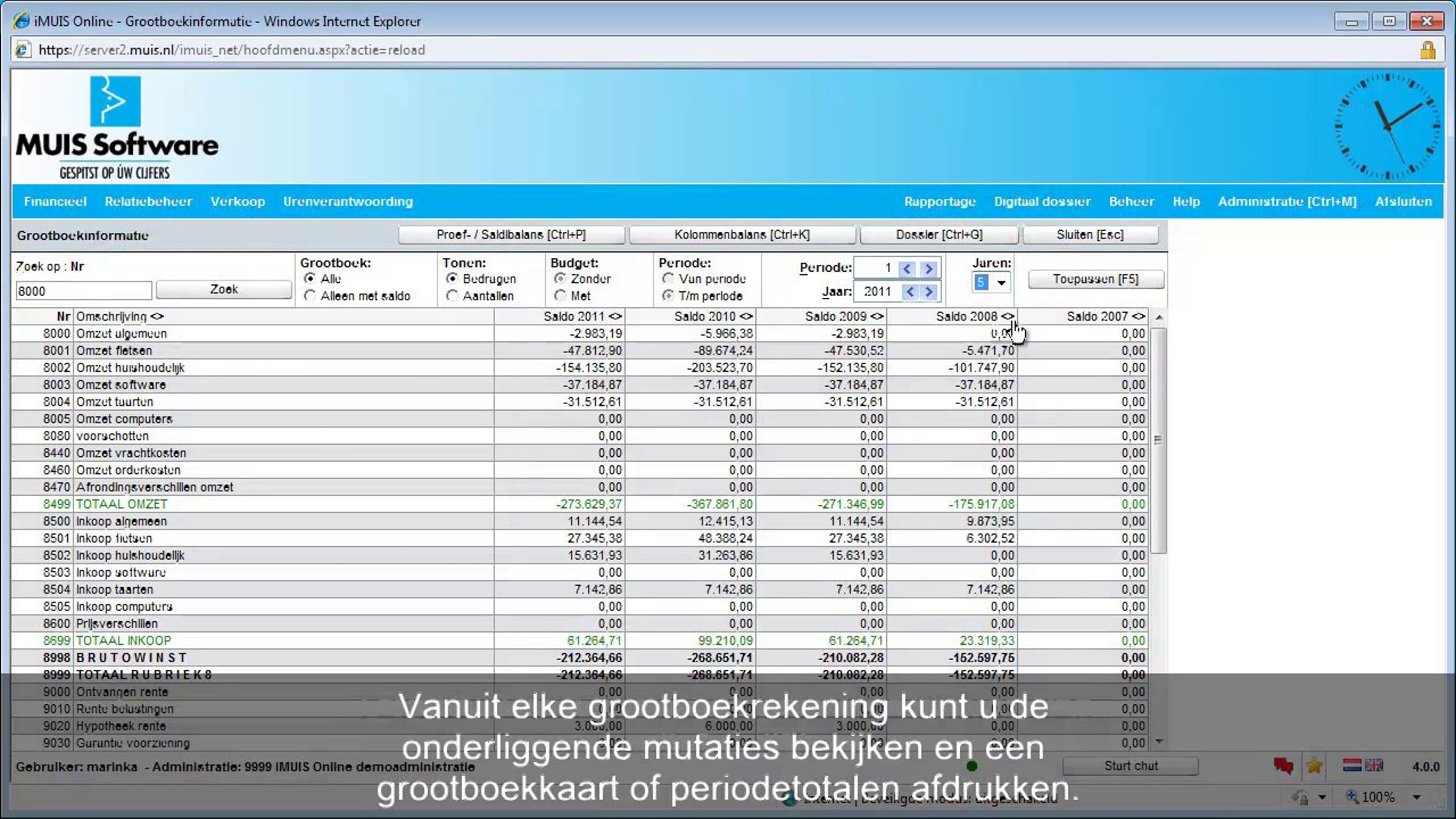The height and width of the screenshot is (819, 1456).
Task: Click the Jaar input field showing 2011
Action: [877, 292]
